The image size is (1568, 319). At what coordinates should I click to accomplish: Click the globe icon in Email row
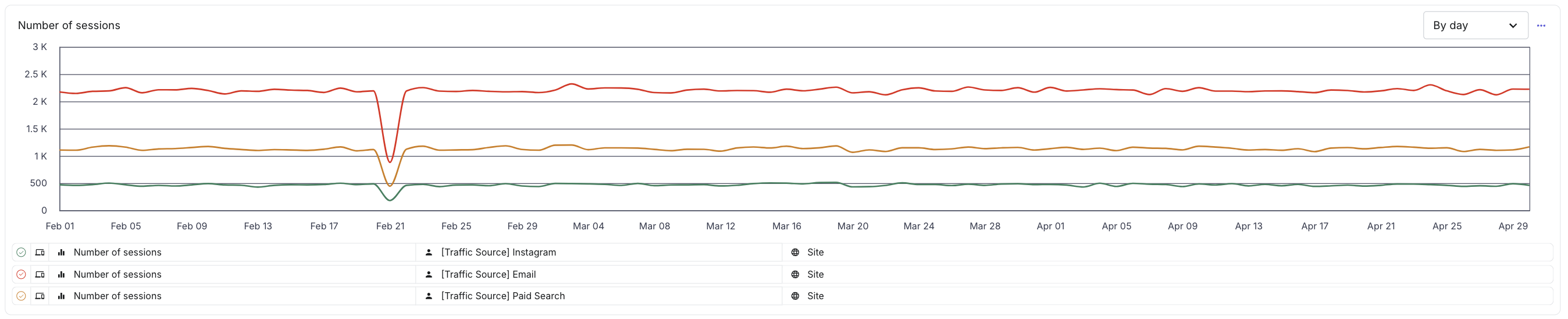click(795, 275)
